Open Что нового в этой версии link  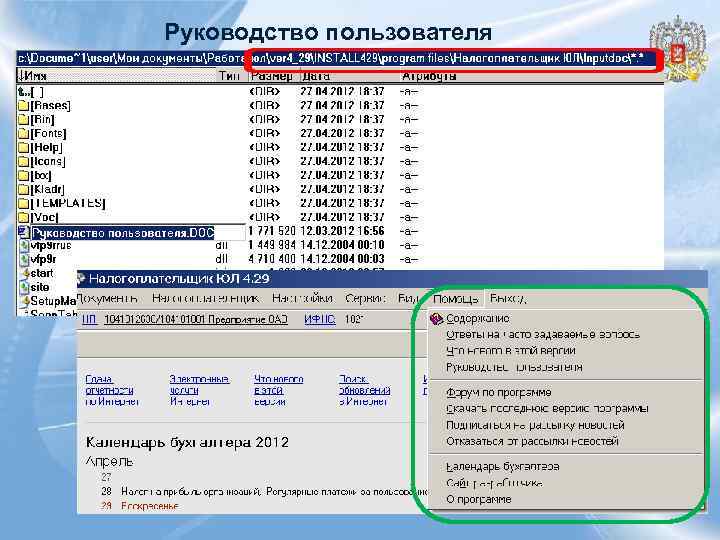(x=278, y=390)
